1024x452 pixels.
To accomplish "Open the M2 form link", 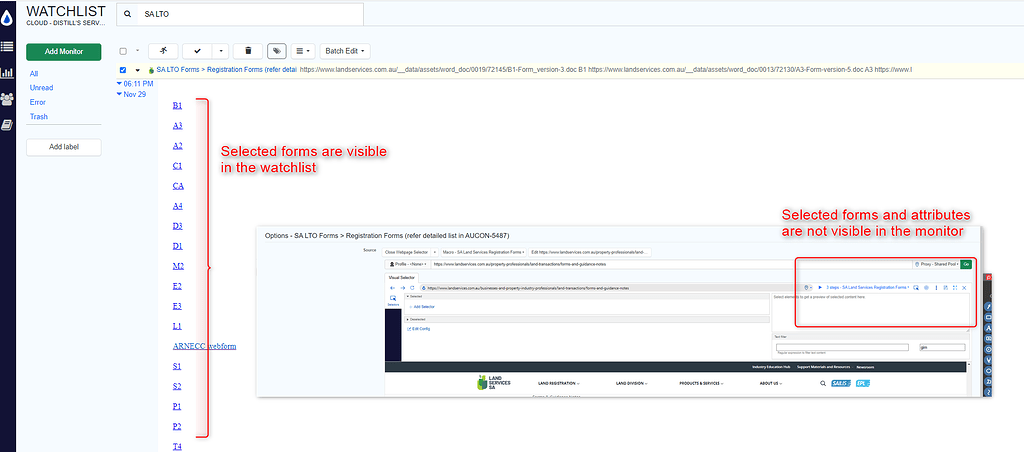I will point(178,266).
